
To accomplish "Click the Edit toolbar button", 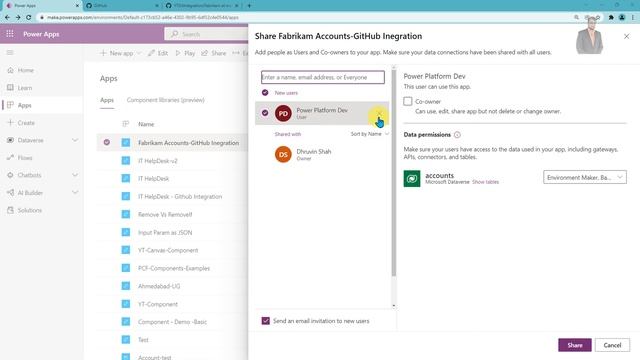I will 158,53.
